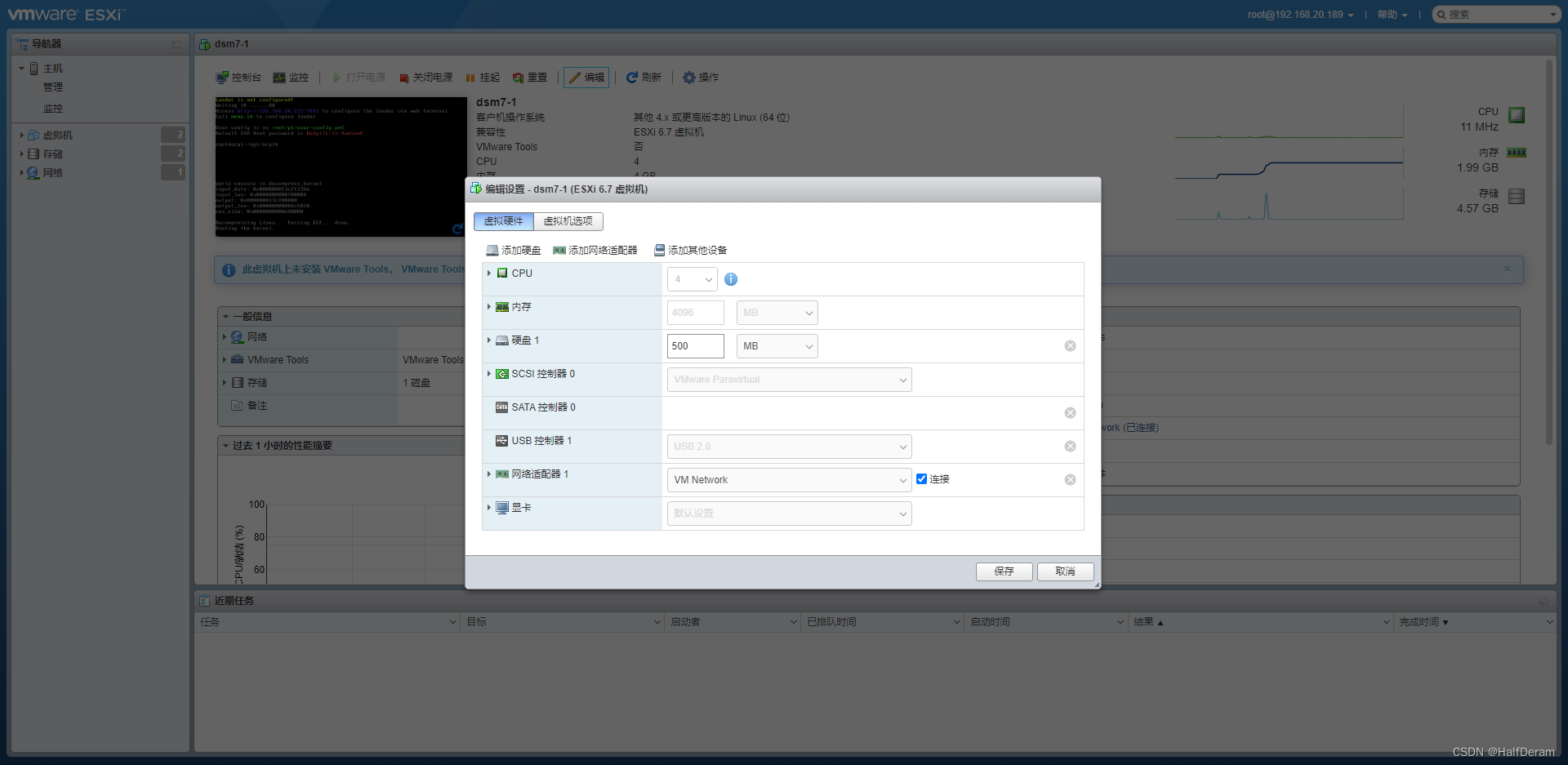This screenshot has height=765, width=1568.
Task: Open the help (帮助) menu
Action: pyautogui.click(x=1392, y=15)
